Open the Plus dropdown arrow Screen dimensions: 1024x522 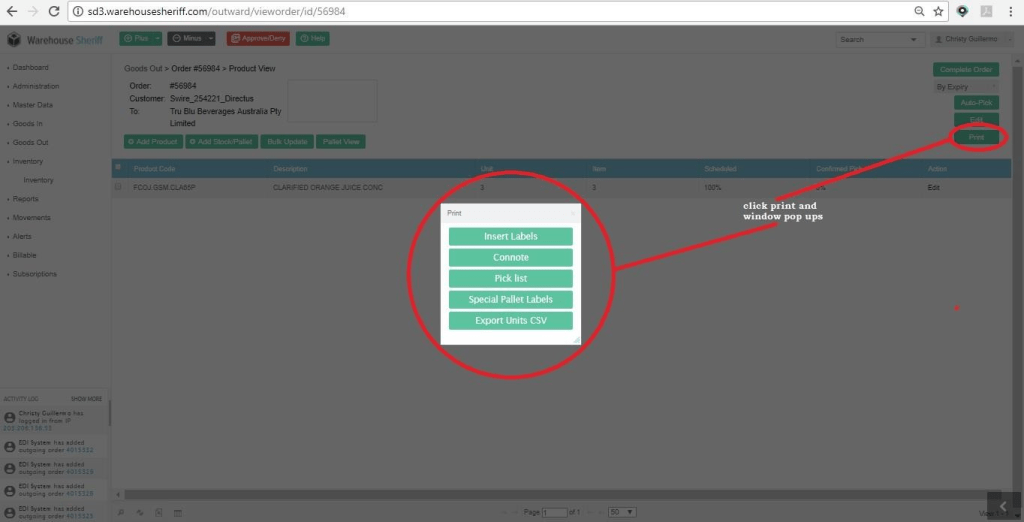(x=157, y=39)
